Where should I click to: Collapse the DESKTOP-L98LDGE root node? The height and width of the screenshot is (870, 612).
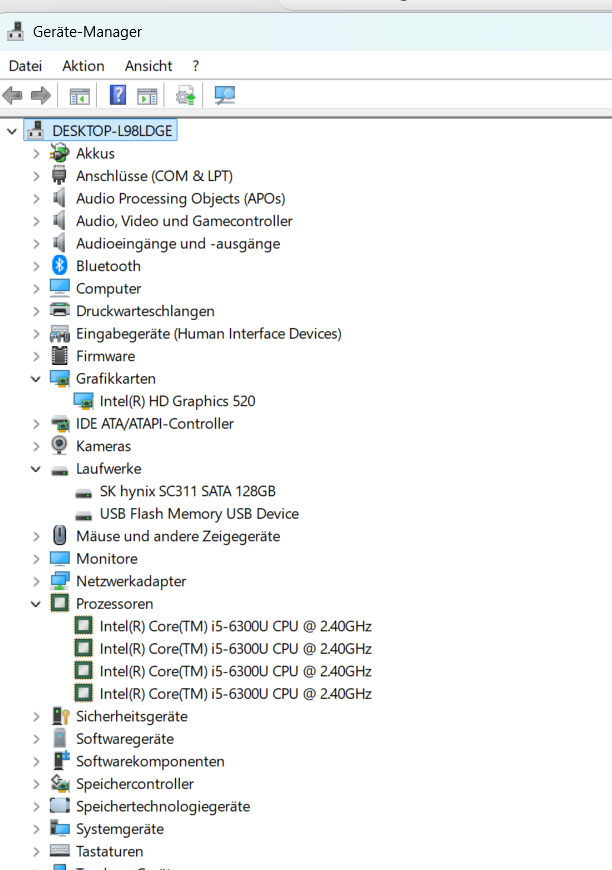tap(12, 131)
